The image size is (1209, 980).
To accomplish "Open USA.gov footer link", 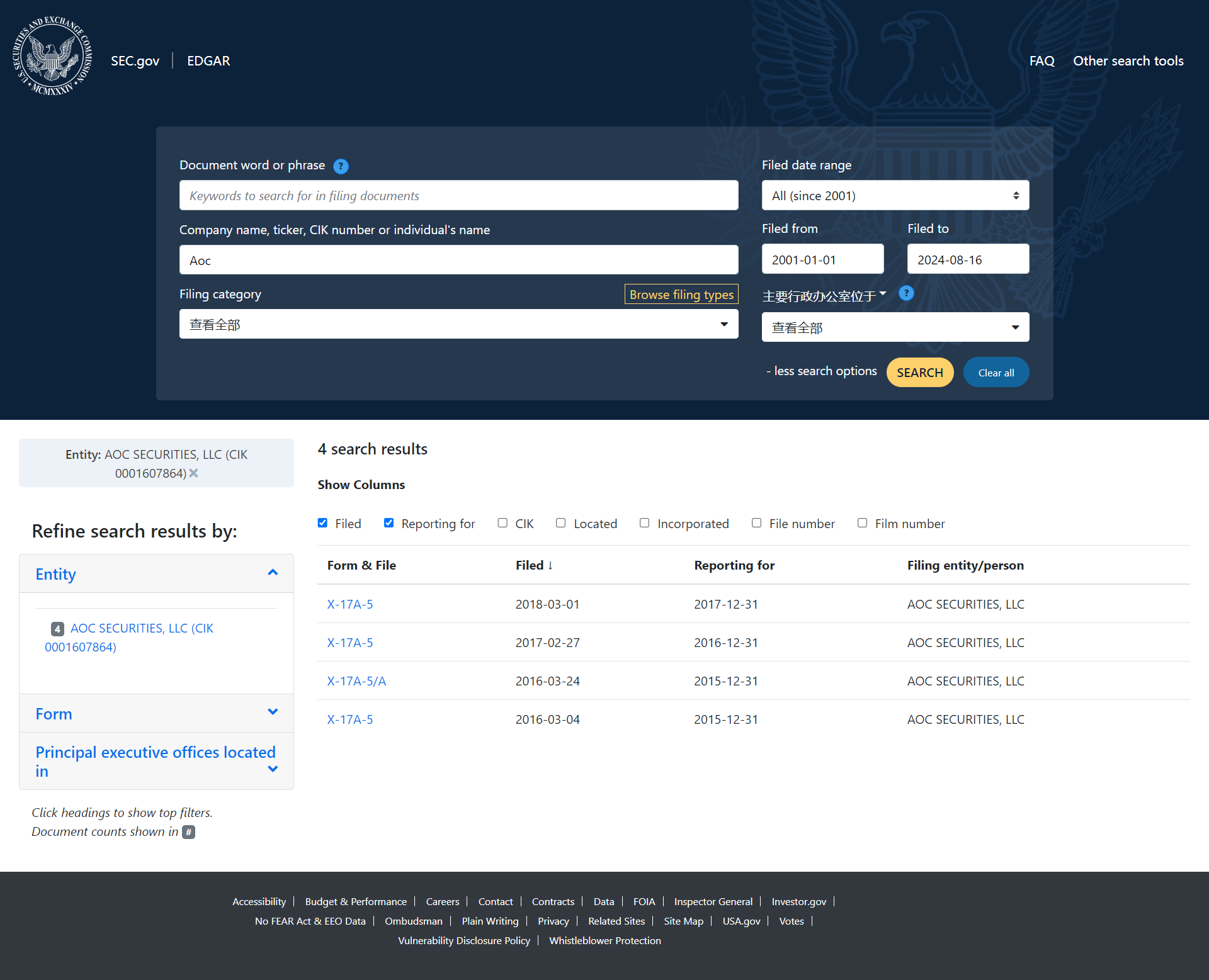I will click(741, 921).
